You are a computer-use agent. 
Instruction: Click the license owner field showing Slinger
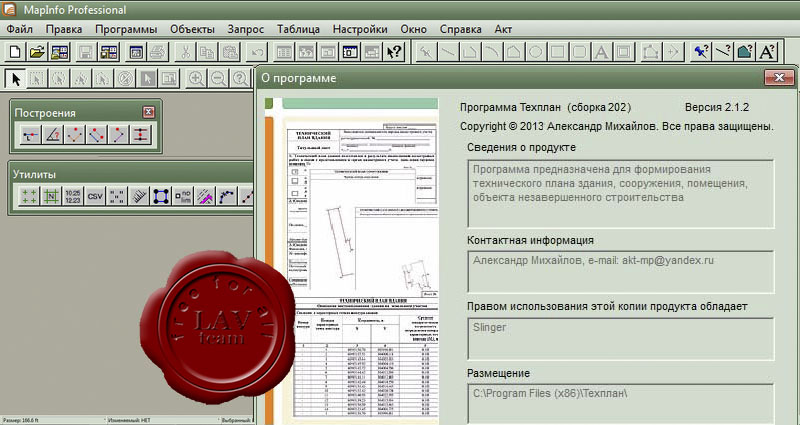pyautogui.click(x=620, y=339)
